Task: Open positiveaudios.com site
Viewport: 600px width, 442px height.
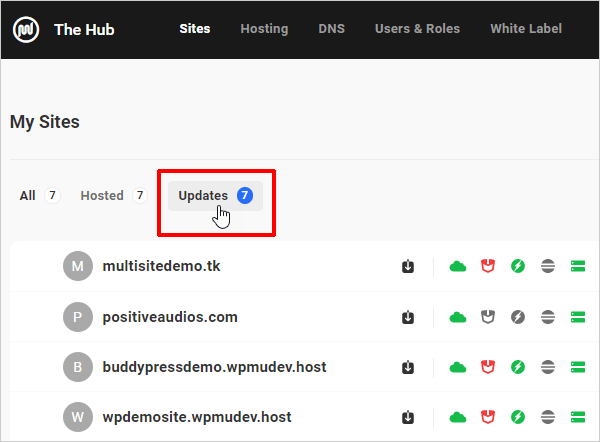Action: 170,317
